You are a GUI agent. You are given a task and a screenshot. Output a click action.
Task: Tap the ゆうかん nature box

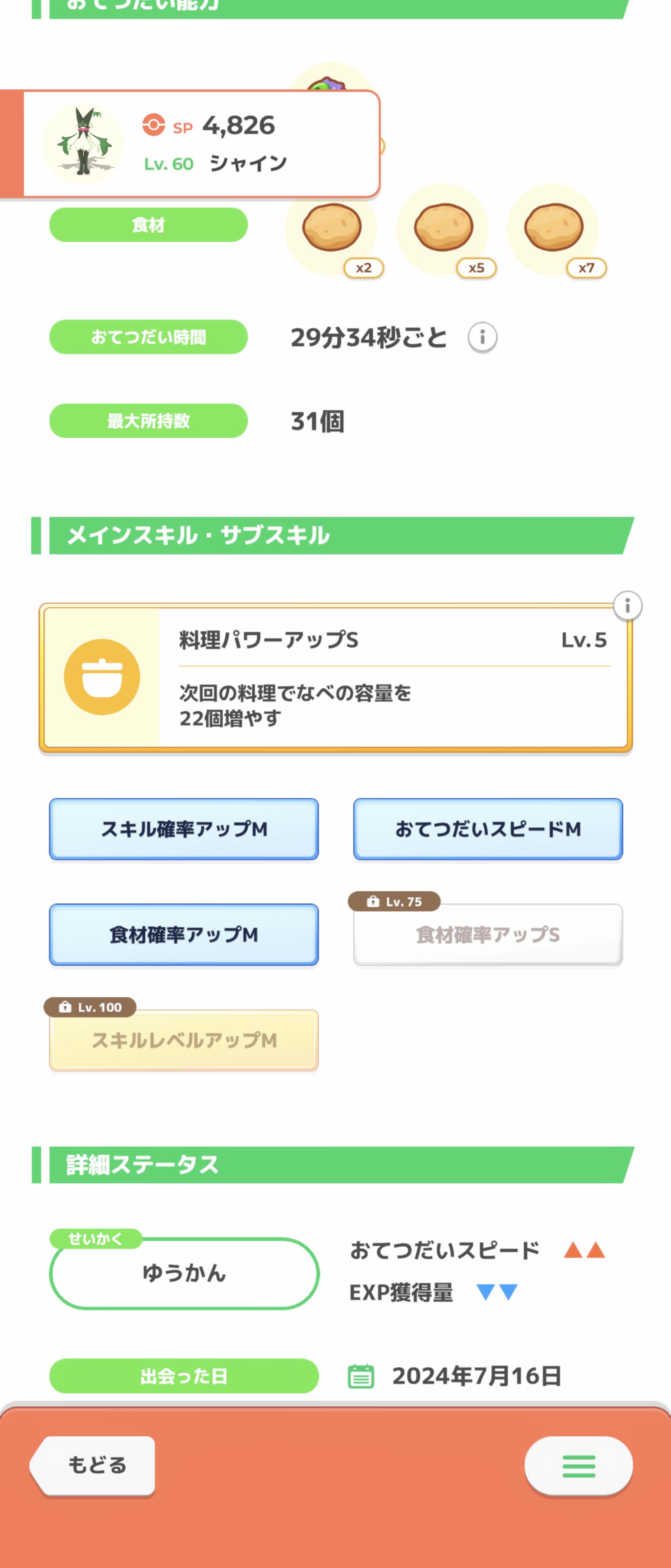pyautogui.click(x=184, y=1274)
